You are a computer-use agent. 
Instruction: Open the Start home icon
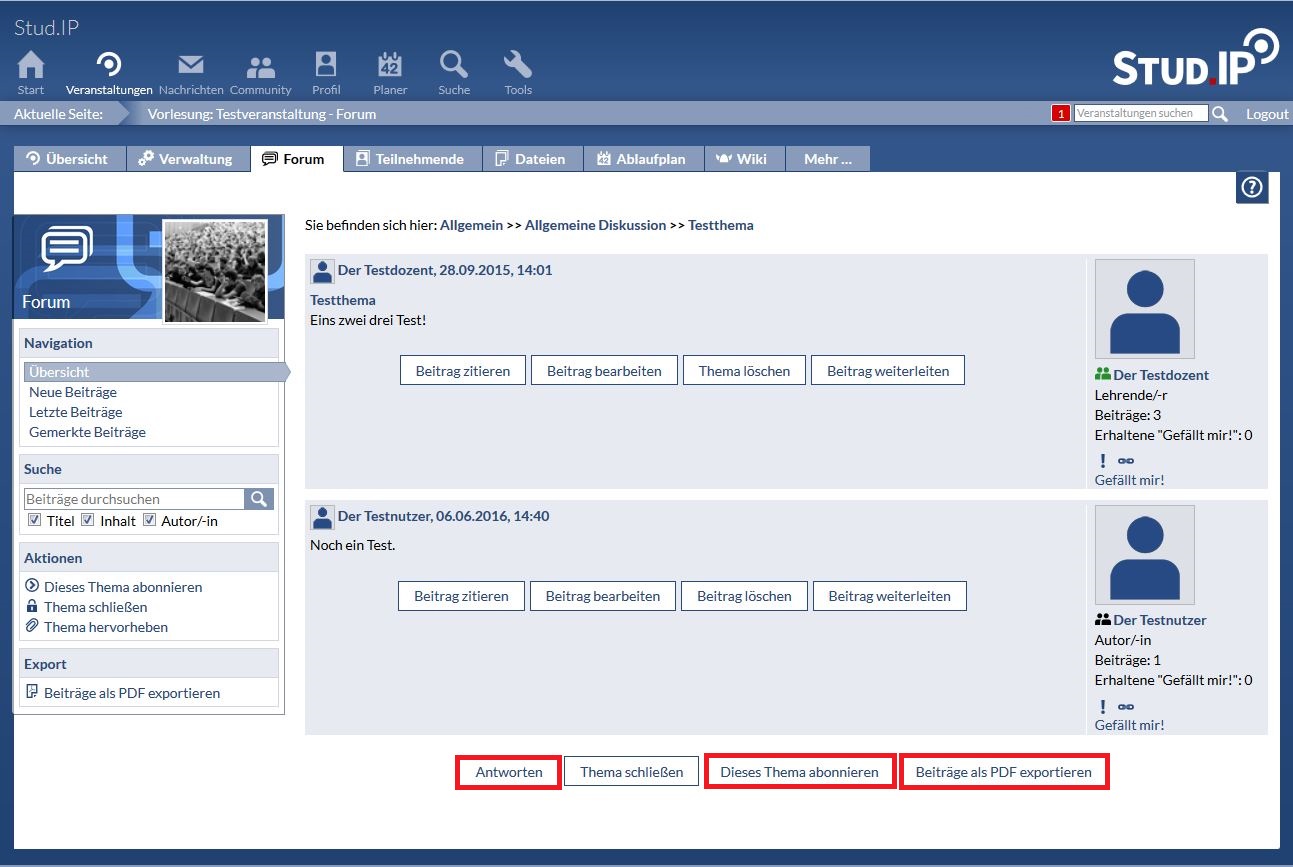[31, 66]
